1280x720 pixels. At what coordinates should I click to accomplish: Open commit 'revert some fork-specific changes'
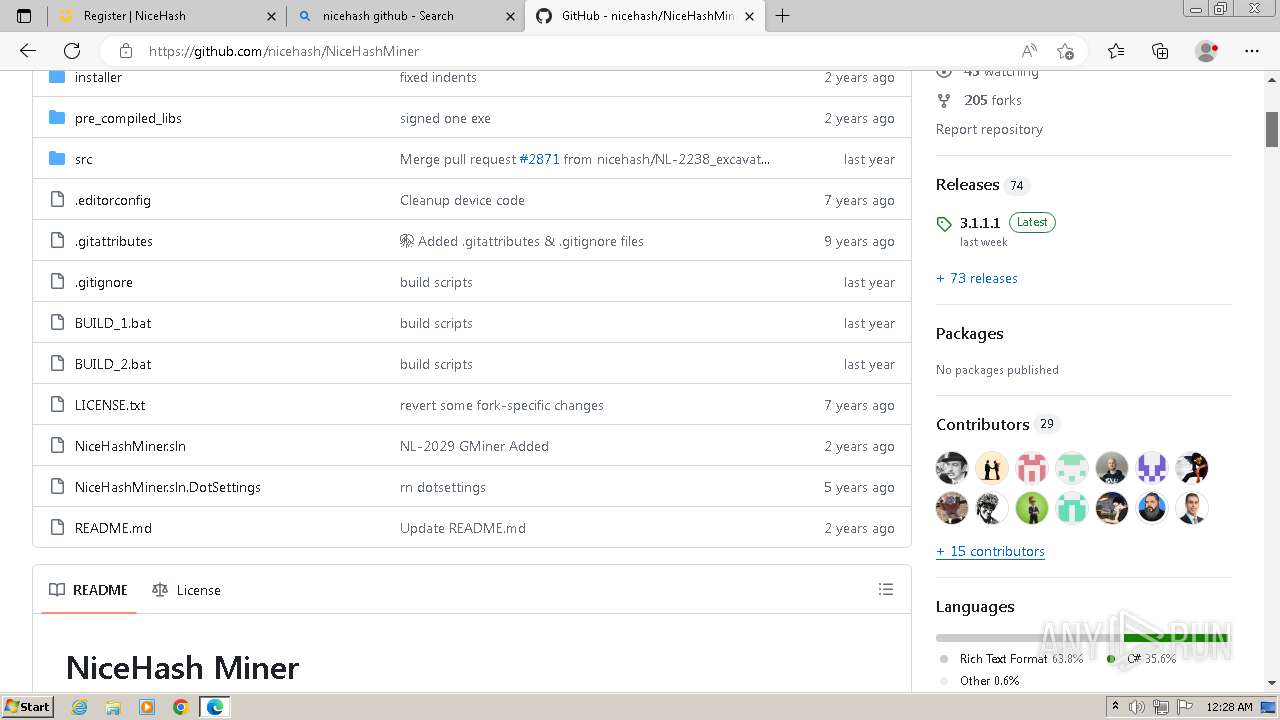pos(502,405)
